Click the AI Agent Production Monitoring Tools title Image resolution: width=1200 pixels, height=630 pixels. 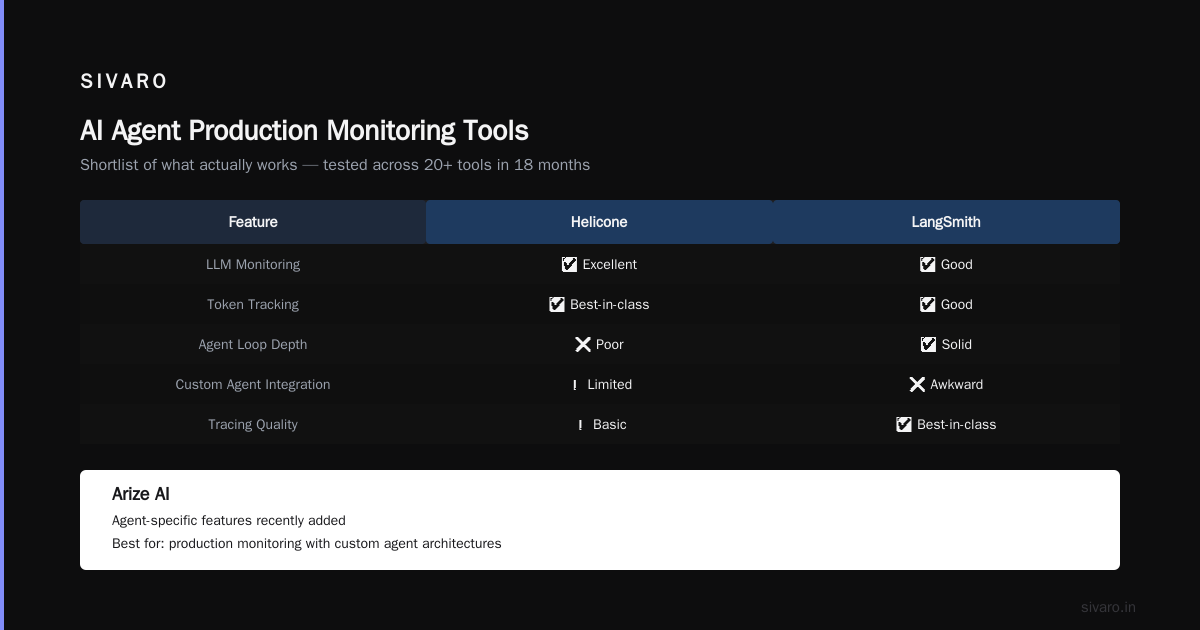click(304, 130)
